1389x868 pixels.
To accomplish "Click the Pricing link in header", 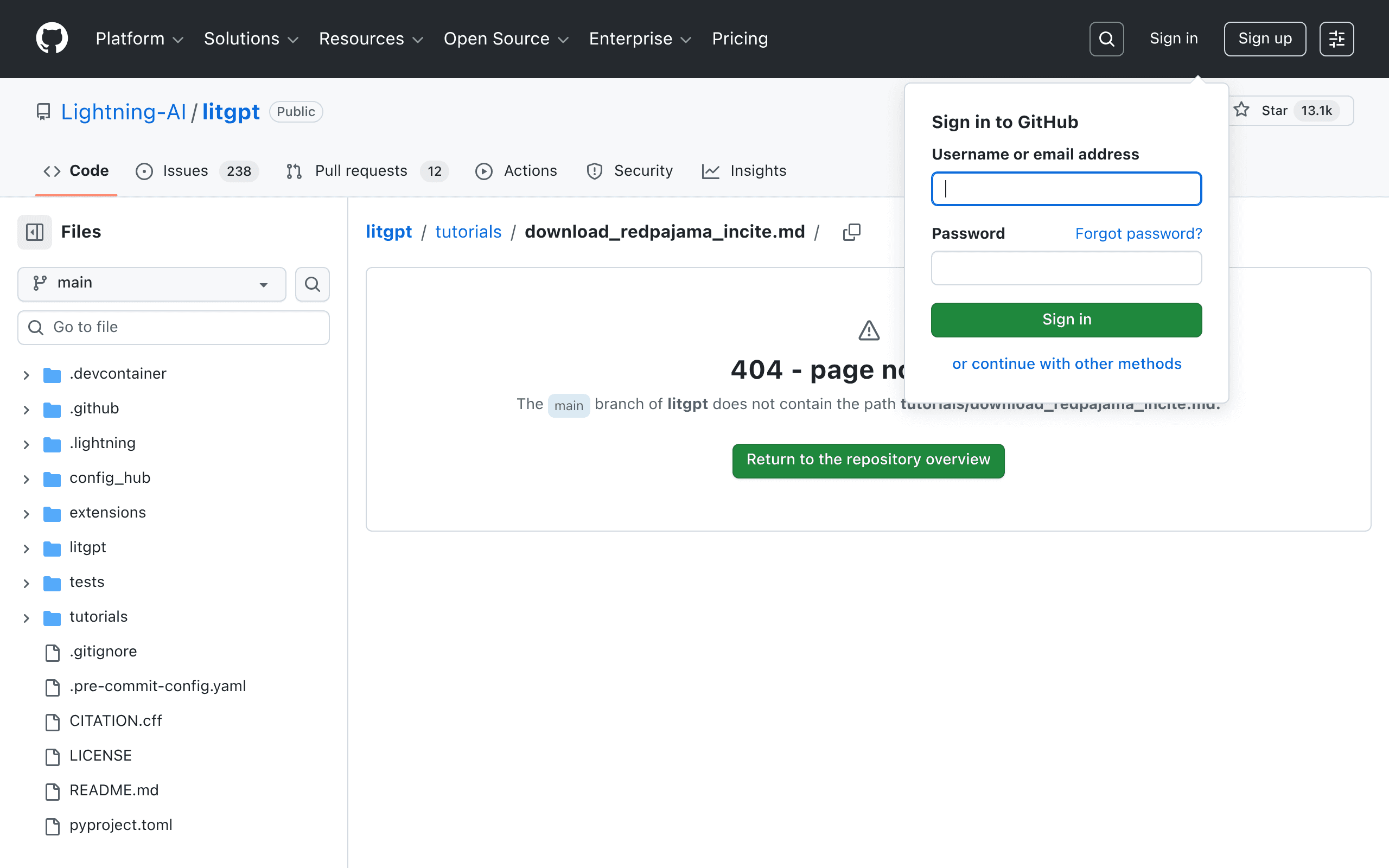I will pyautogui.click(x=740, y=39).
